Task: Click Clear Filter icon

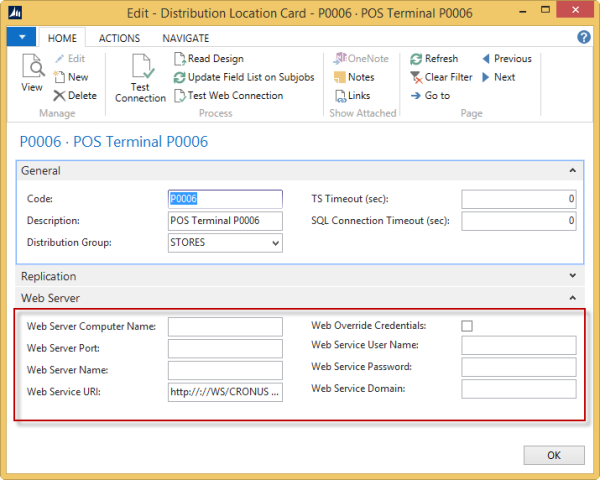Action: pos(440,77)
